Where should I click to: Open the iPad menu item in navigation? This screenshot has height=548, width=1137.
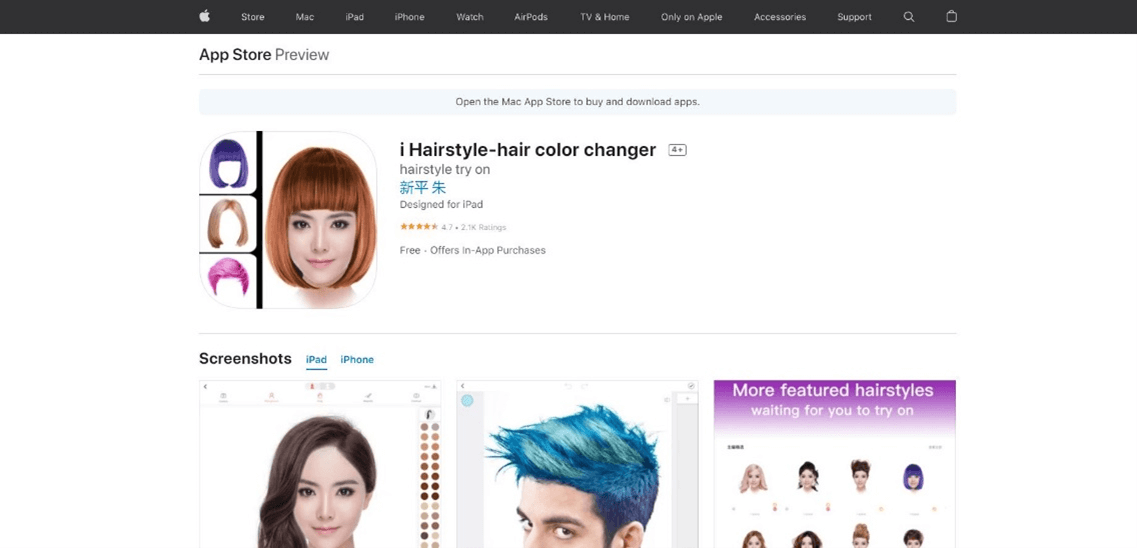pos(355,17)
